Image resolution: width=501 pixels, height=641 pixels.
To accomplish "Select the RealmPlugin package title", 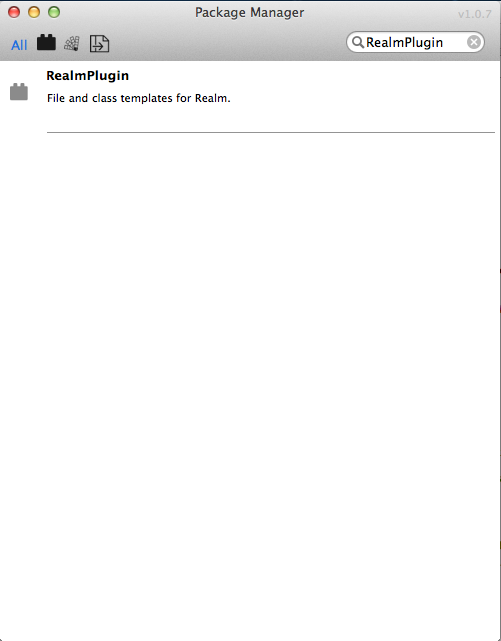I will pos(87,76).
